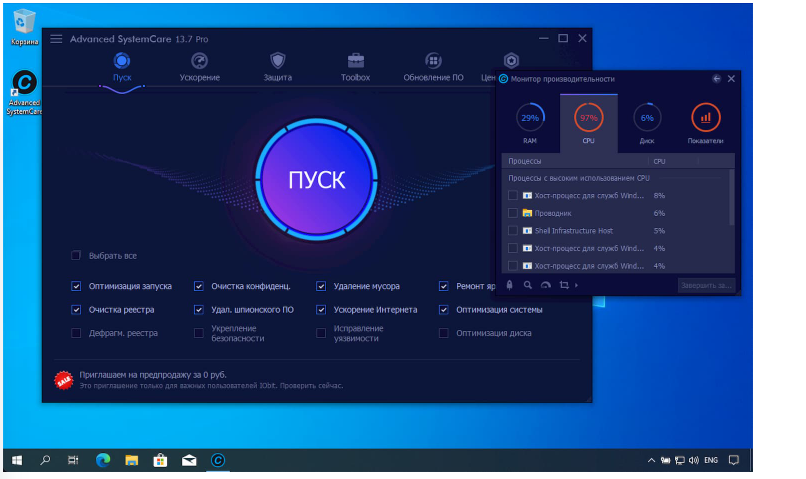806x479 pixels.
Task: Click the volume speaker tray icon
Action: (694, 460)
